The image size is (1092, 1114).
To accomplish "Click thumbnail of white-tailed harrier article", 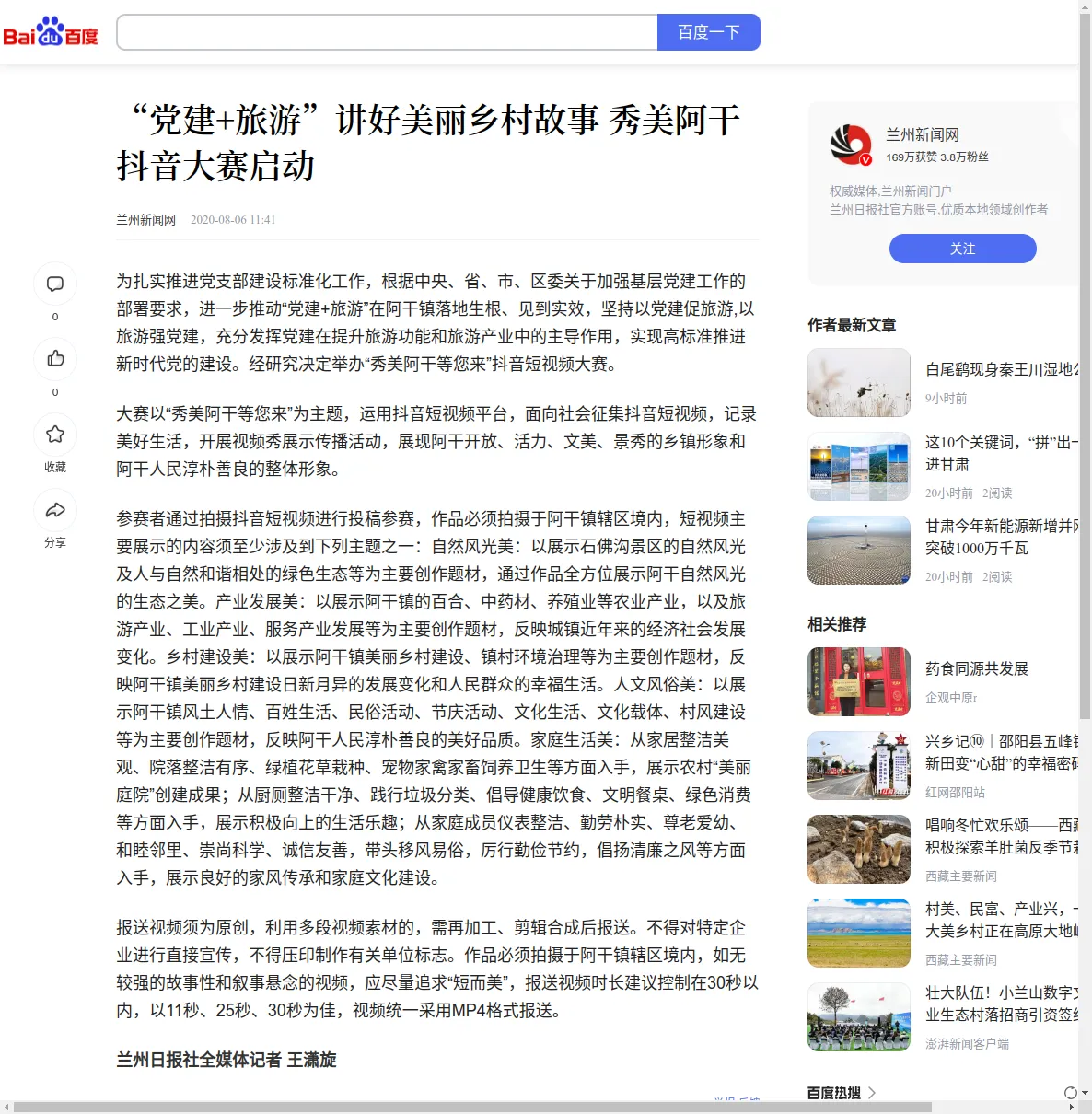I will coord(859,383).
